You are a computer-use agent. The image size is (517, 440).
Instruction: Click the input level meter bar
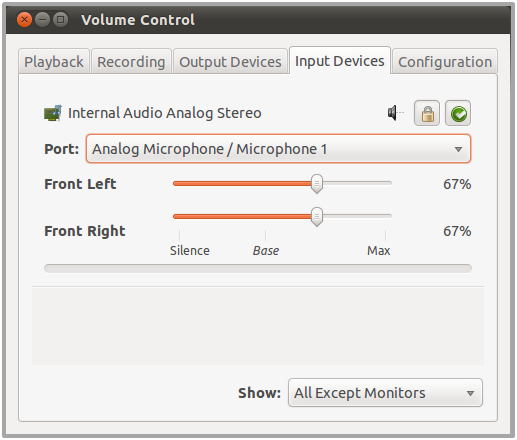(258, 268)
